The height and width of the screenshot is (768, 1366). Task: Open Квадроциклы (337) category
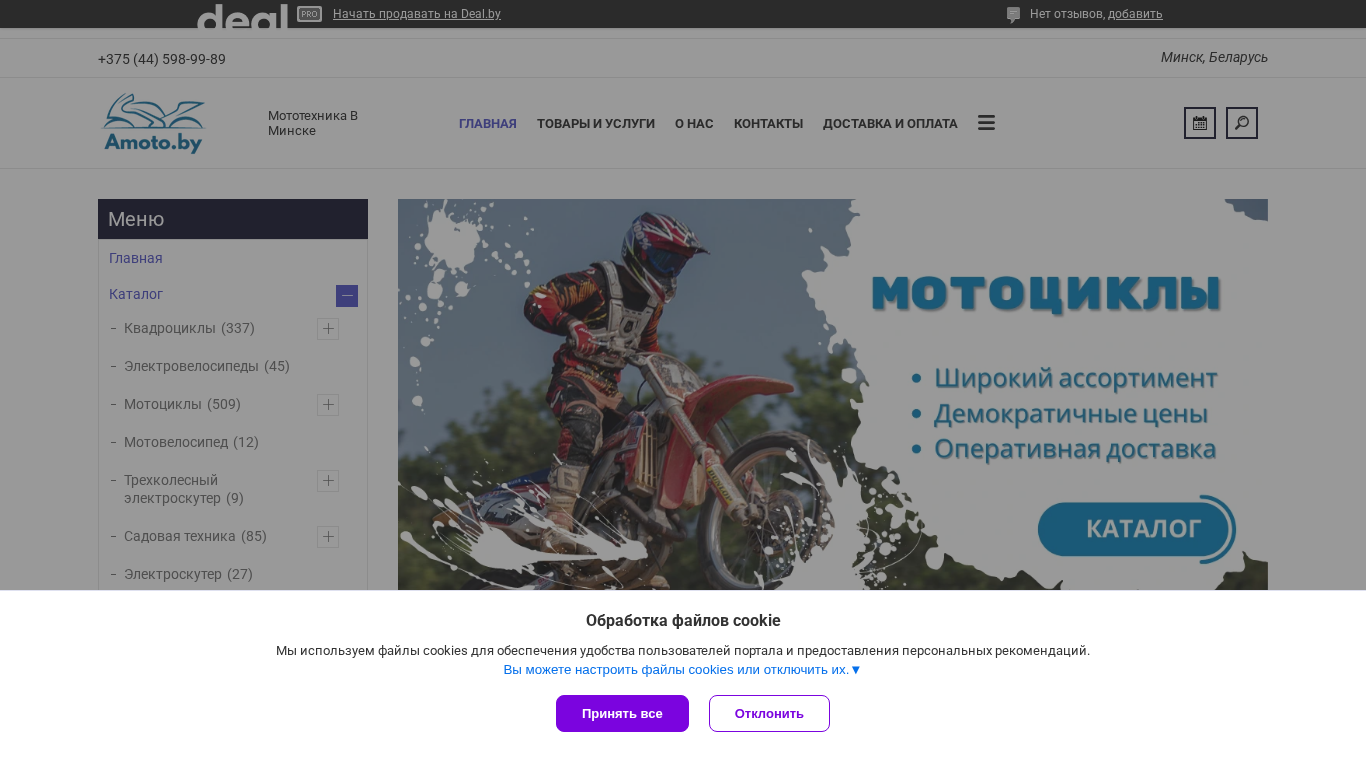click(189, 328)
